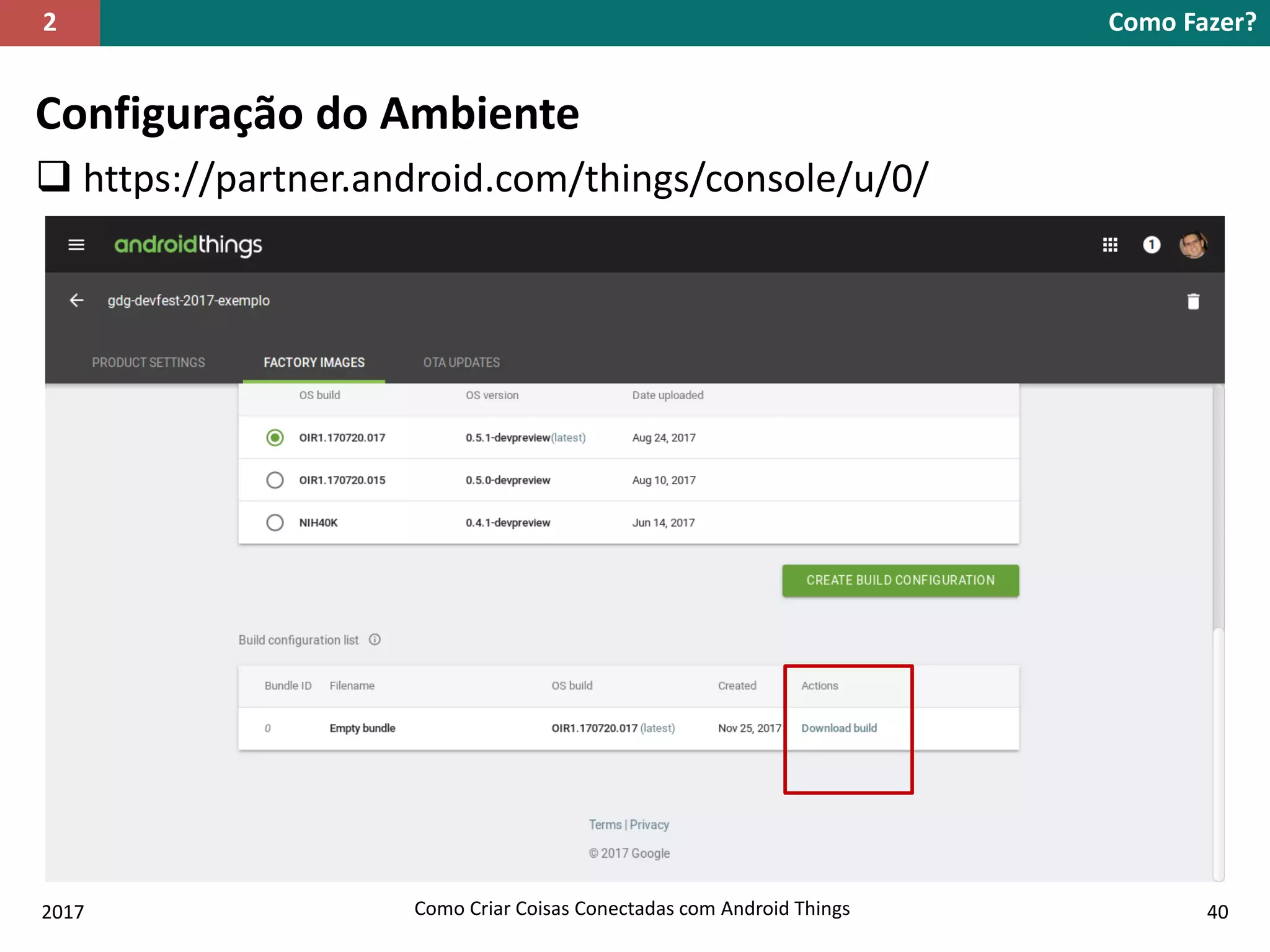
Task: Delete product with trash icon
Action: [1193, 301]
